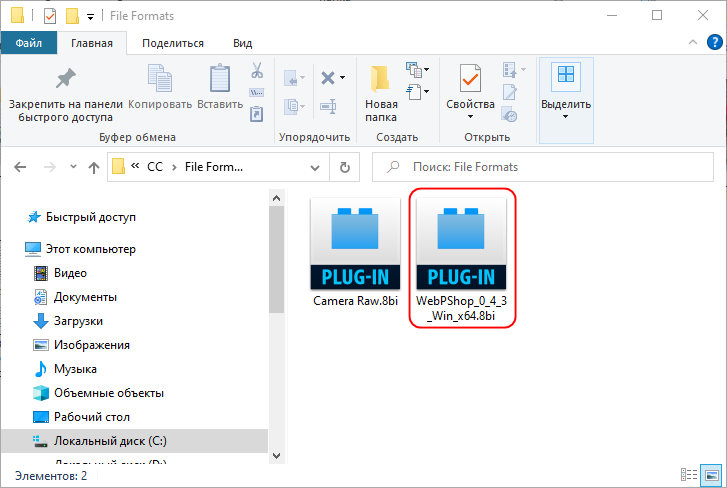
Task: Click the search field Поиск: File Formats
Action: (x=542, y=167)
